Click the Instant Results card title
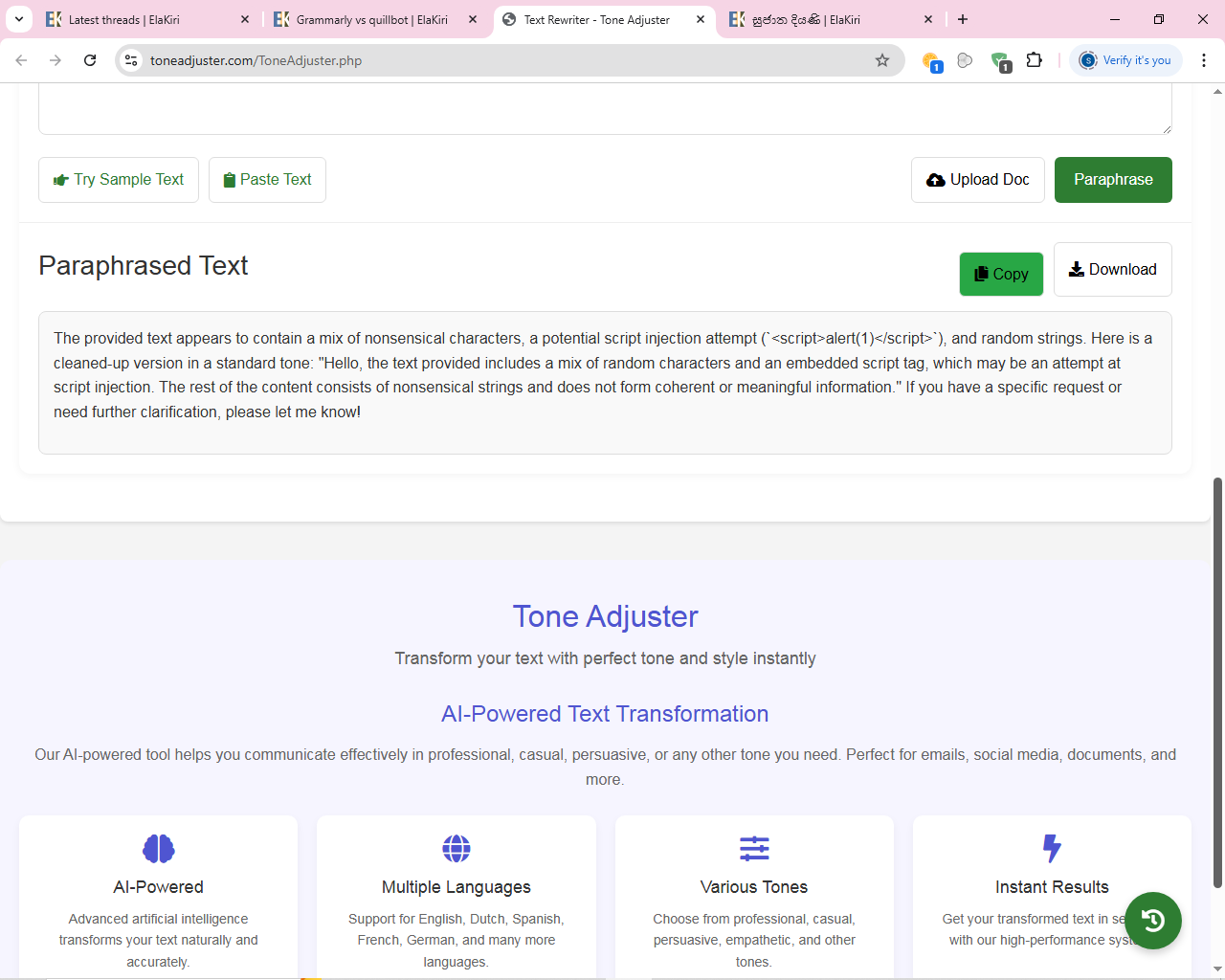 coord(1052,887)
